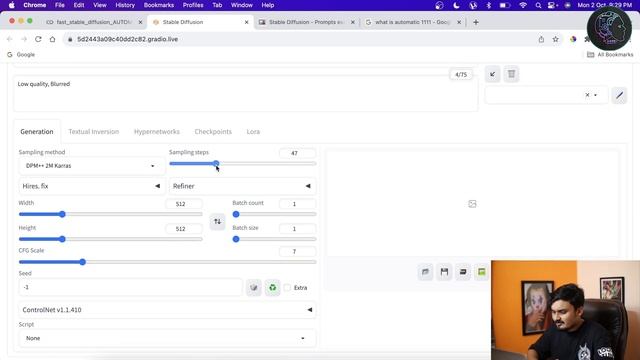
Task: Click the Width slider handle
Action: (x=62, y=214)
